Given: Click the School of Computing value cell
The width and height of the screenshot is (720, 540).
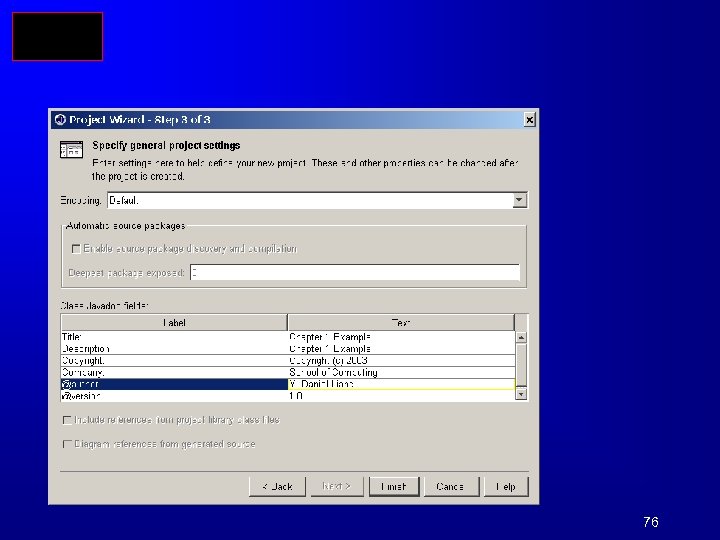Looking at the screenshot, I should click(401, 372).
